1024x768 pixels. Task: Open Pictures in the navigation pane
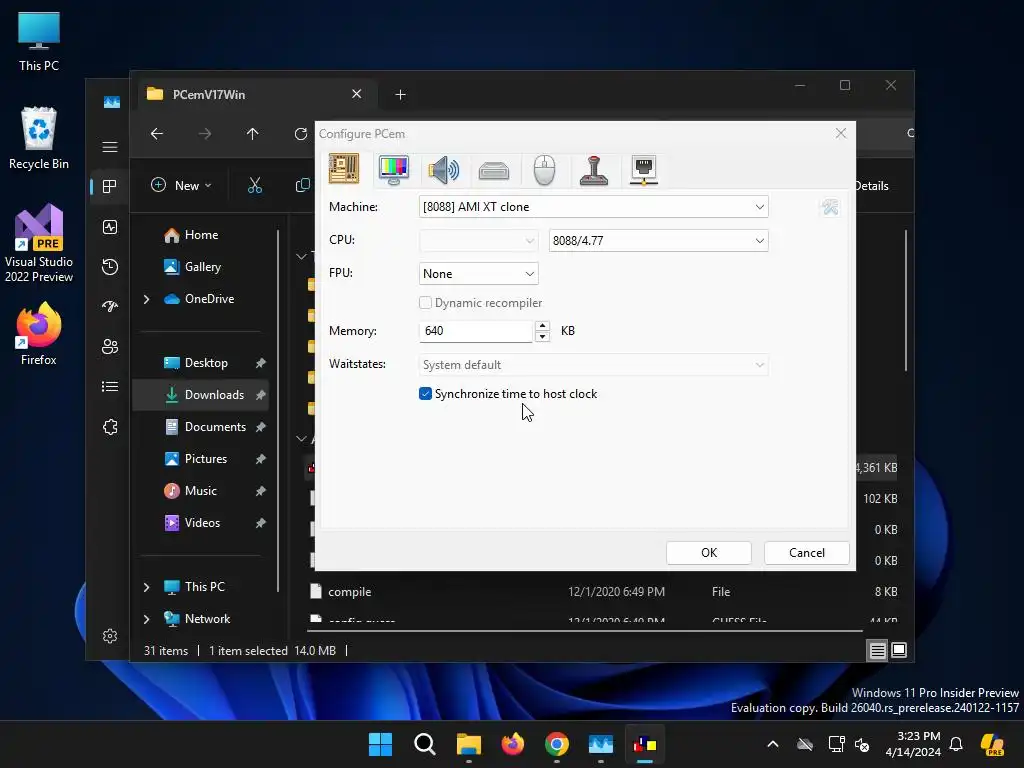(205, 459)
